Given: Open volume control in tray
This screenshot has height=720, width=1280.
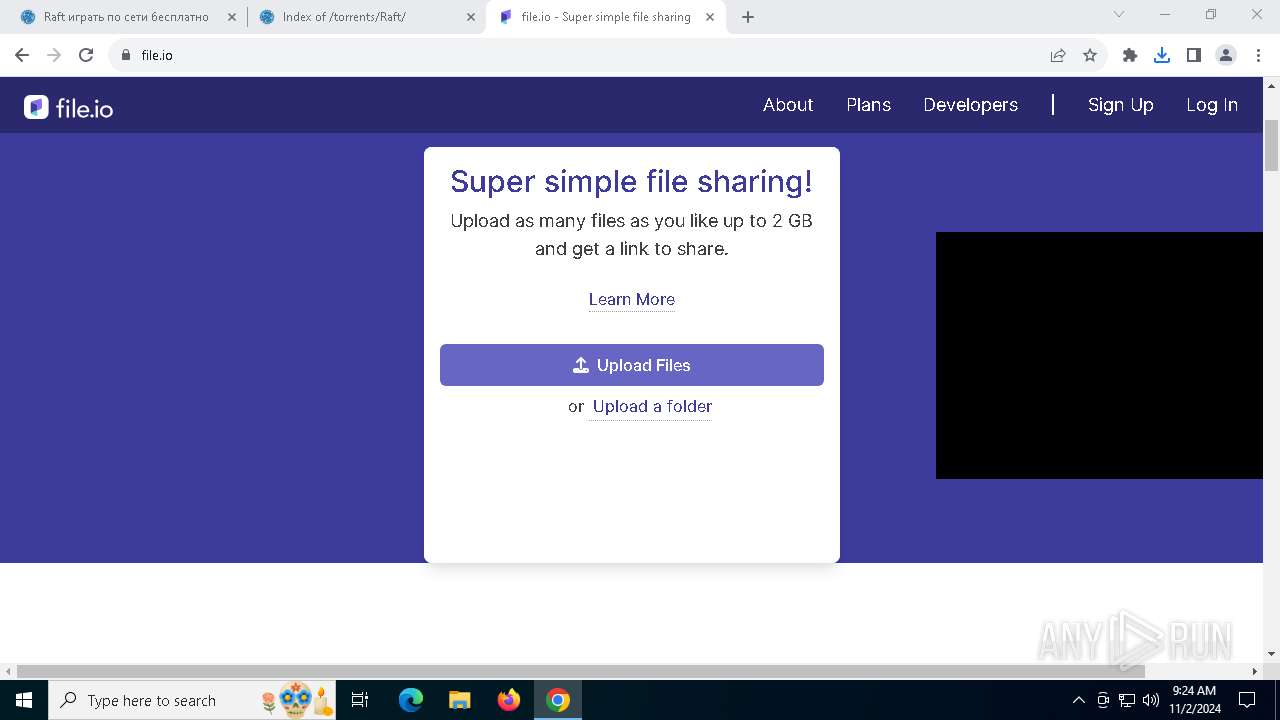Looking at the screenshot, I should (x=1151, y=700).
